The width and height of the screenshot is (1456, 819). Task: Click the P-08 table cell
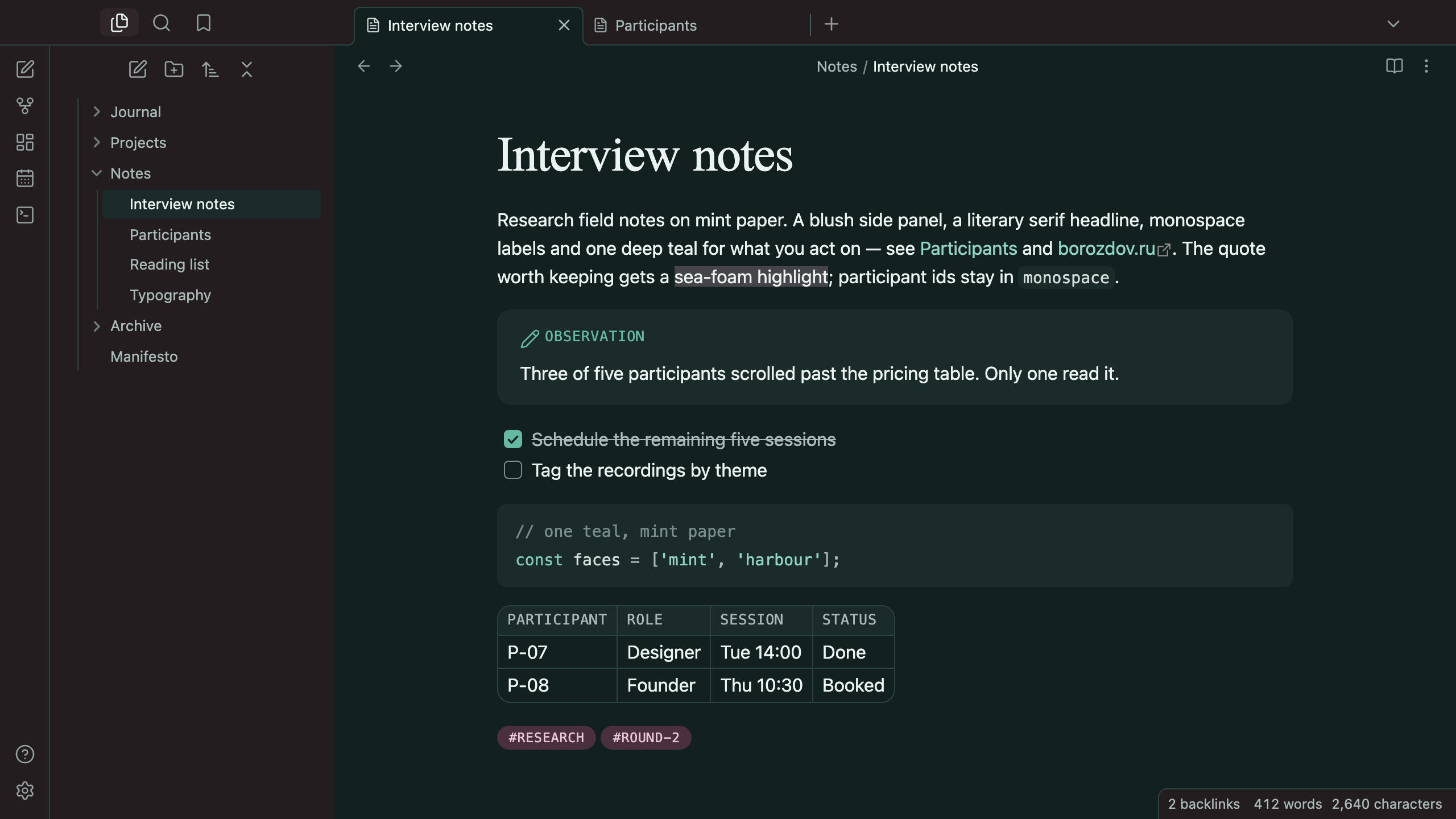coord(557,685)
